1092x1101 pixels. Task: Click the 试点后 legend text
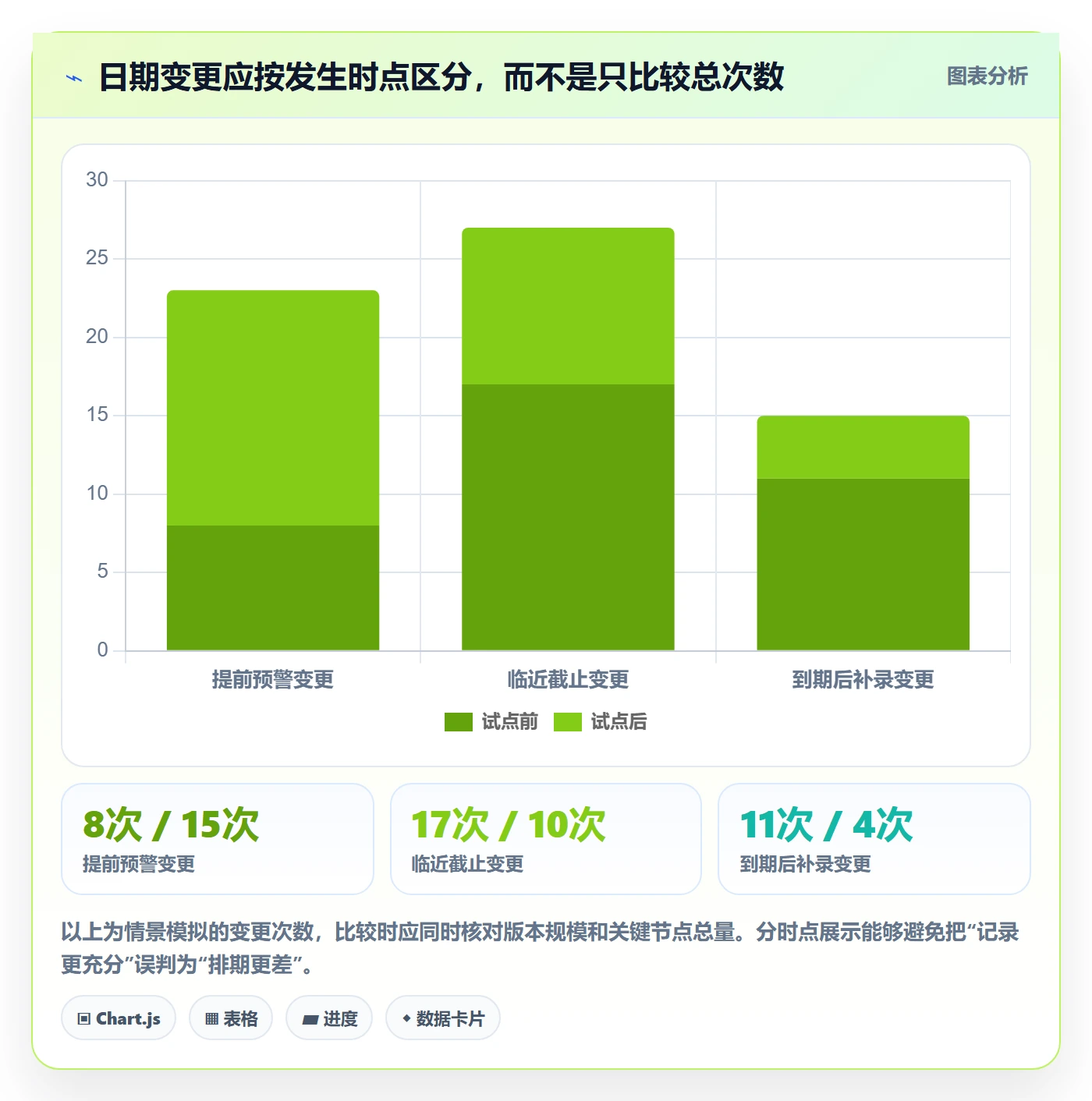[619, 722]
